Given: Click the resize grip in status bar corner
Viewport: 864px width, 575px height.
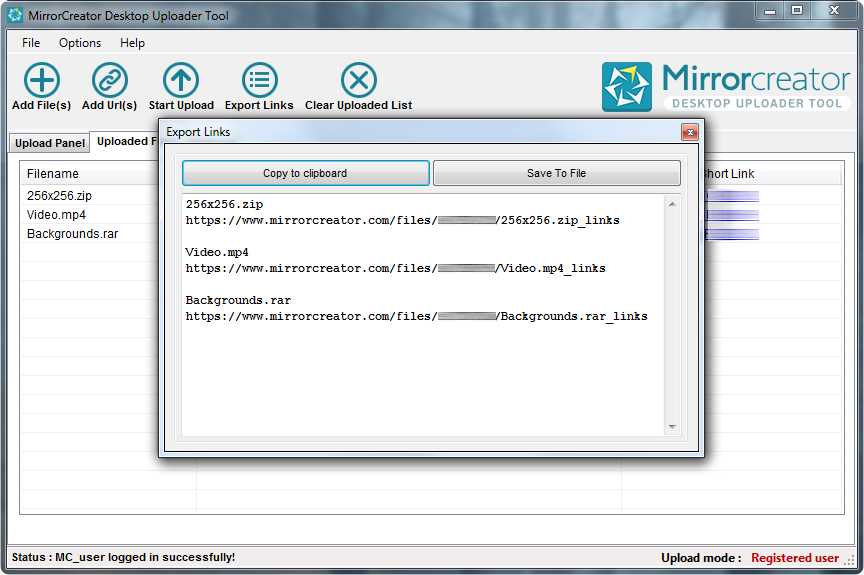Looking at the screenshot, I should tap(850, 561).
